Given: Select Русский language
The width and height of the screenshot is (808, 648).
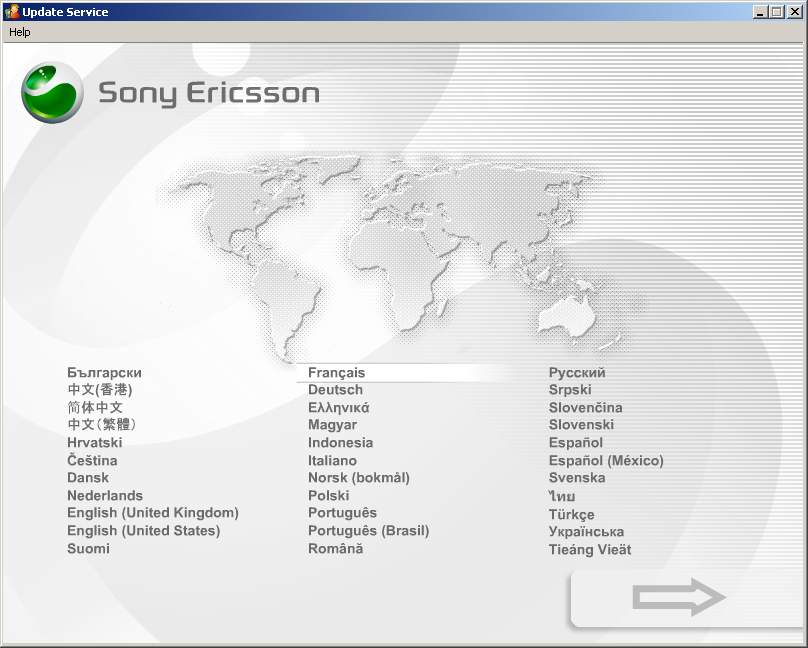Looking at the screenshot, I should tap(577, 373).
